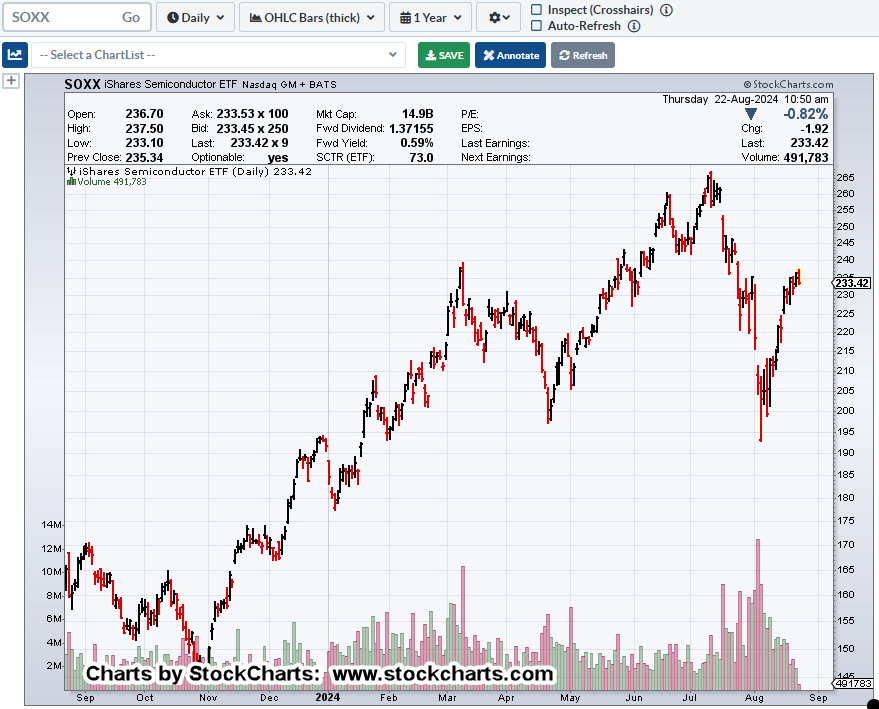This screenshot has height=709, width=879.
Task: Expand the OHLC Bars (thick) chart type dropdown
Action: point(311,17)
